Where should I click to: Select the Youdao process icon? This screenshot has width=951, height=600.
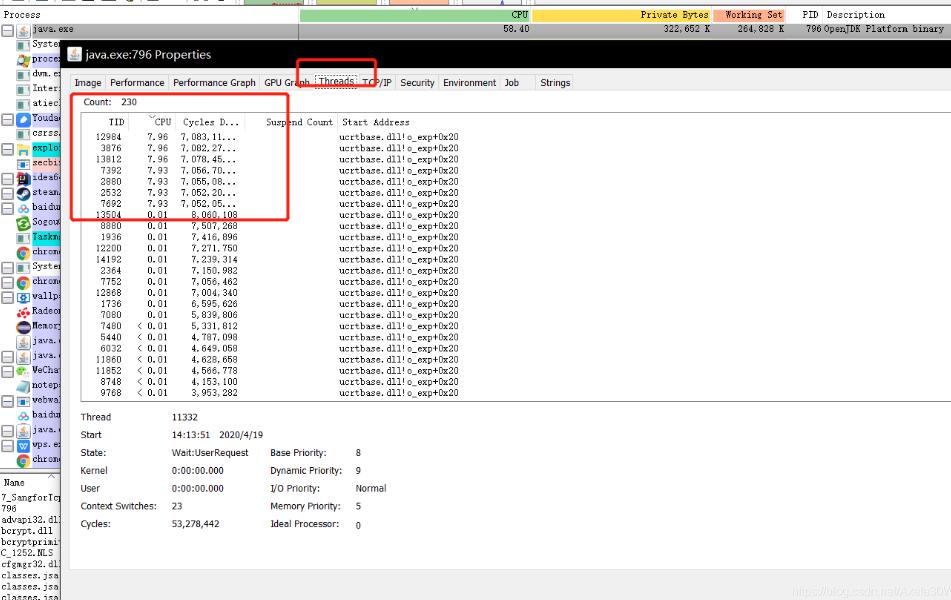point(24,119)
